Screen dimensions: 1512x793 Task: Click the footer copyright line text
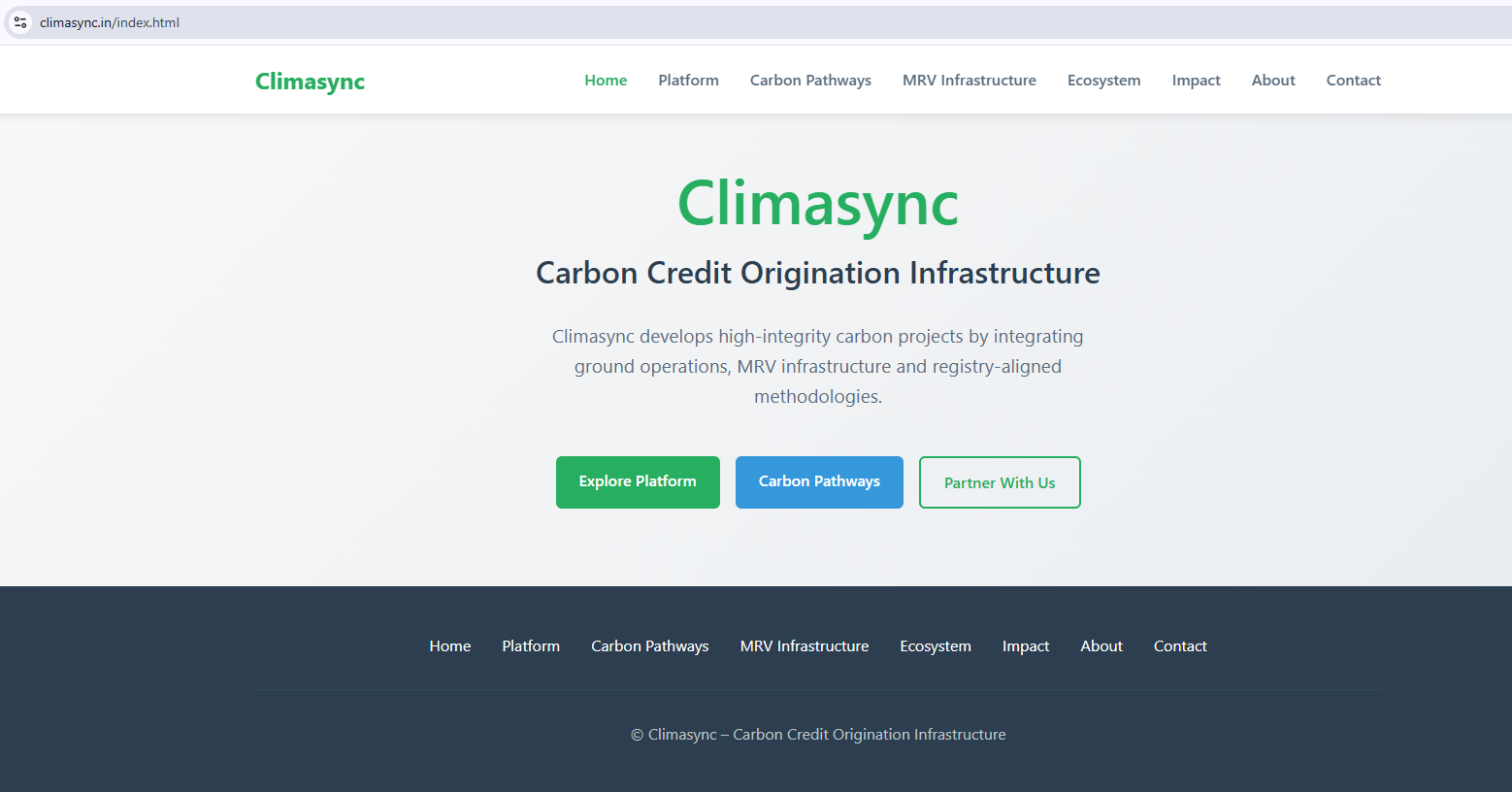click(x=818, y=735)
